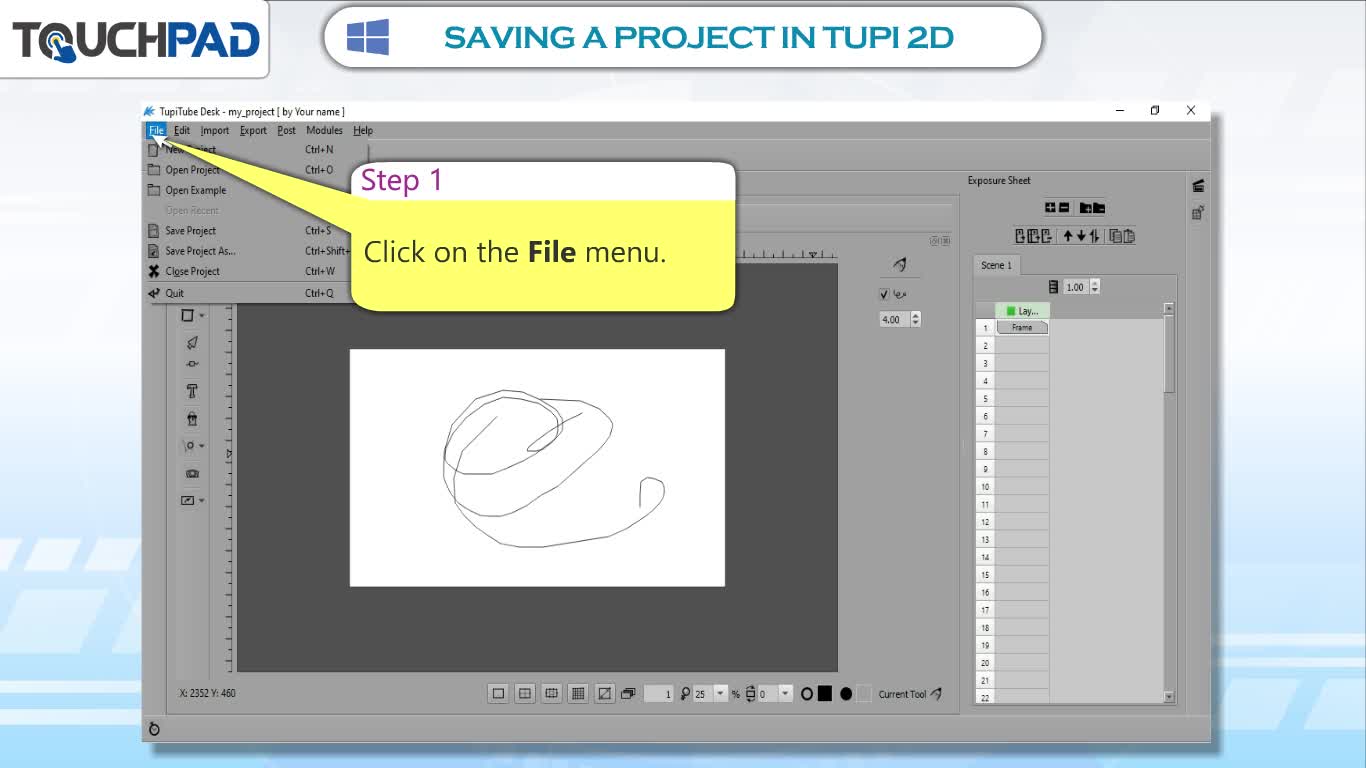The height and width of the screenshot is (768, 1366).
Task: Expand the rectangle tool dropdown arrow
Action: pos(202,316)
